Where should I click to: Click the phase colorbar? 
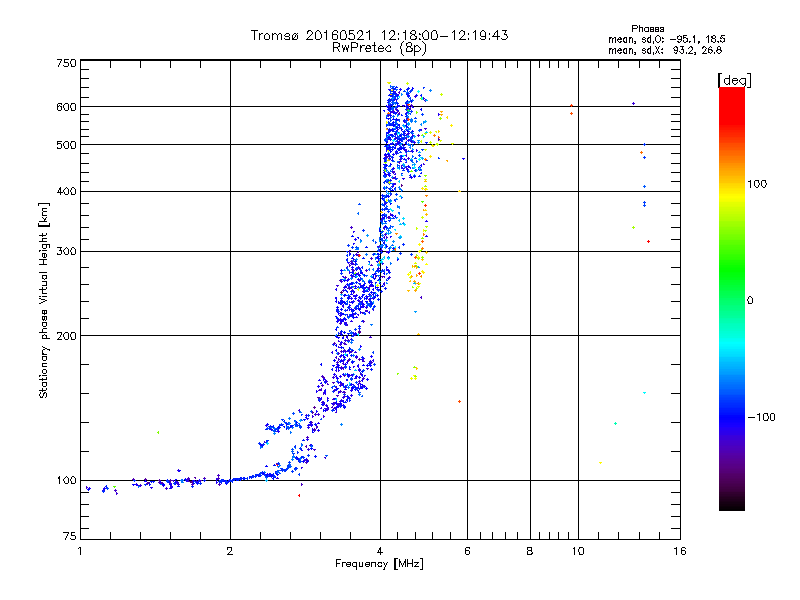[732, 298]
